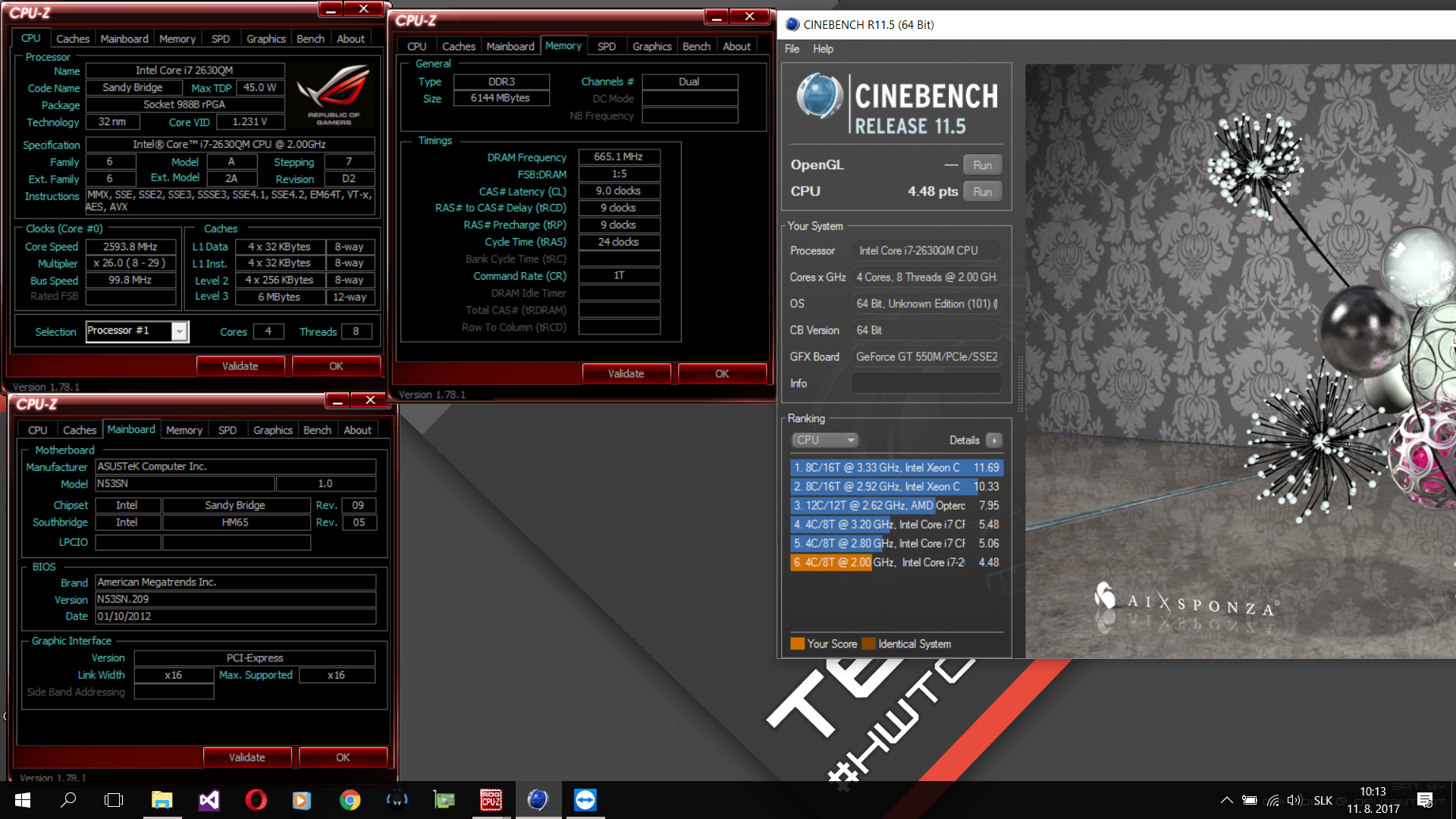Click Validate in the Memory tab window
Image resolution: width=1456 pixels, height=819 pixels.
(x=626, y=374)
